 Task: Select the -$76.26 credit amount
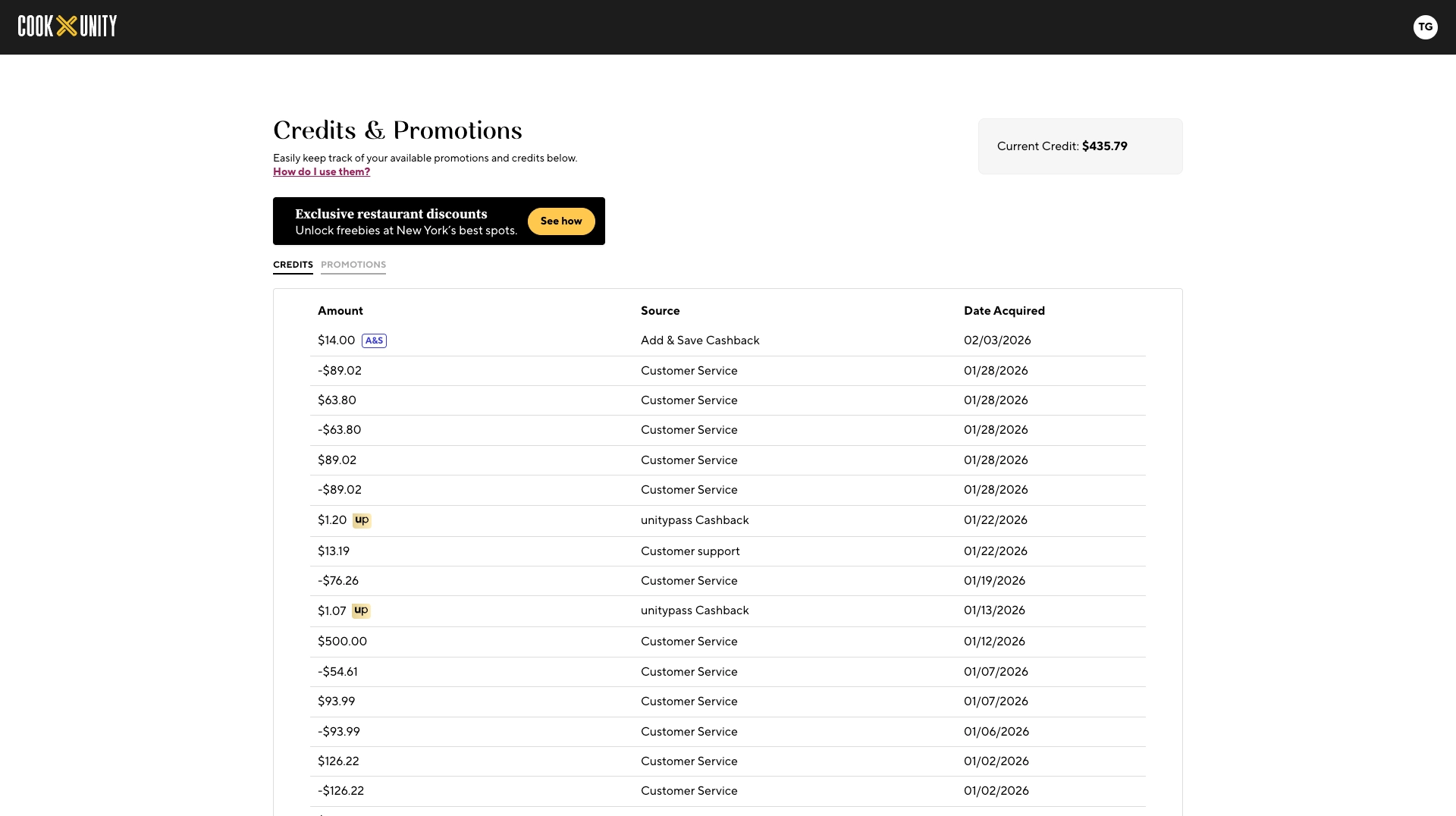338,581
